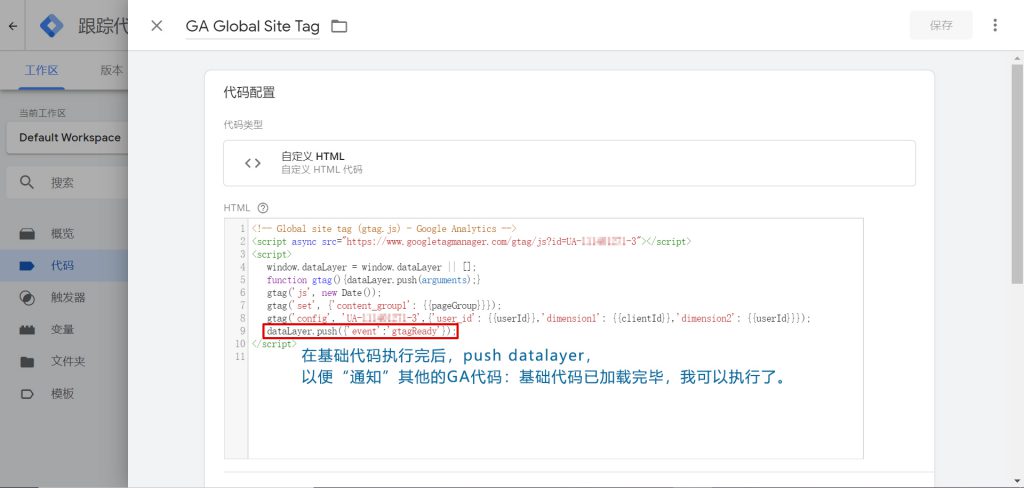The width and height of the screenshot is (1024, 488).
Task: Click the 概览 overview icon
Action: coord(27,233)
